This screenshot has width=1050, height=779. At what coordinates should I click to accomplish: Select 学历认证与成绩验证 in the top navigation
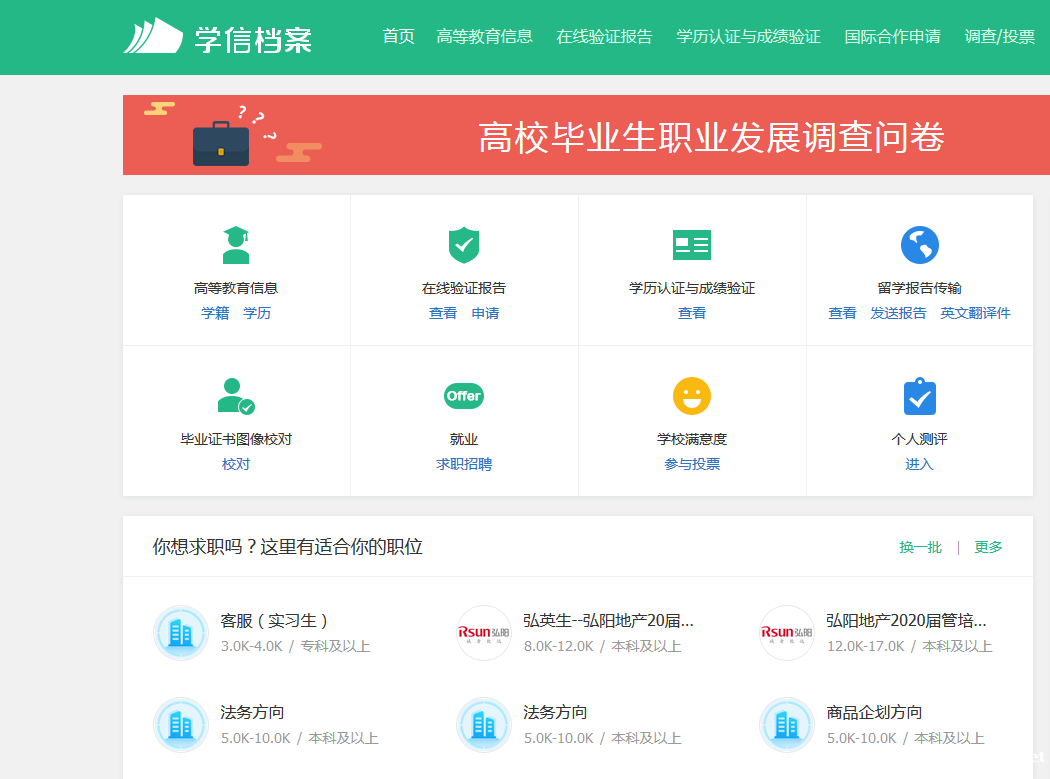748,36
